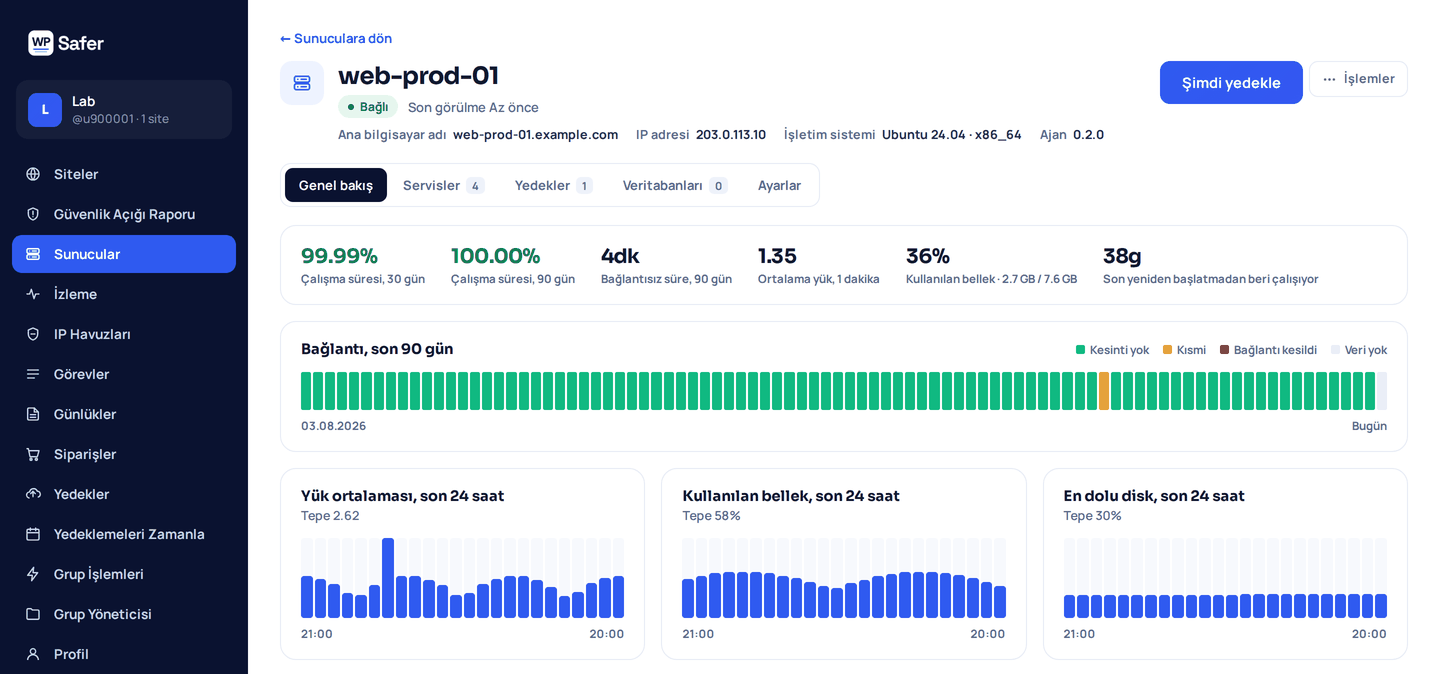The width and height of the screenshot is (1440, 674).
Task: Open the İşlemler actions menu
Action: tap(1358, 79)
